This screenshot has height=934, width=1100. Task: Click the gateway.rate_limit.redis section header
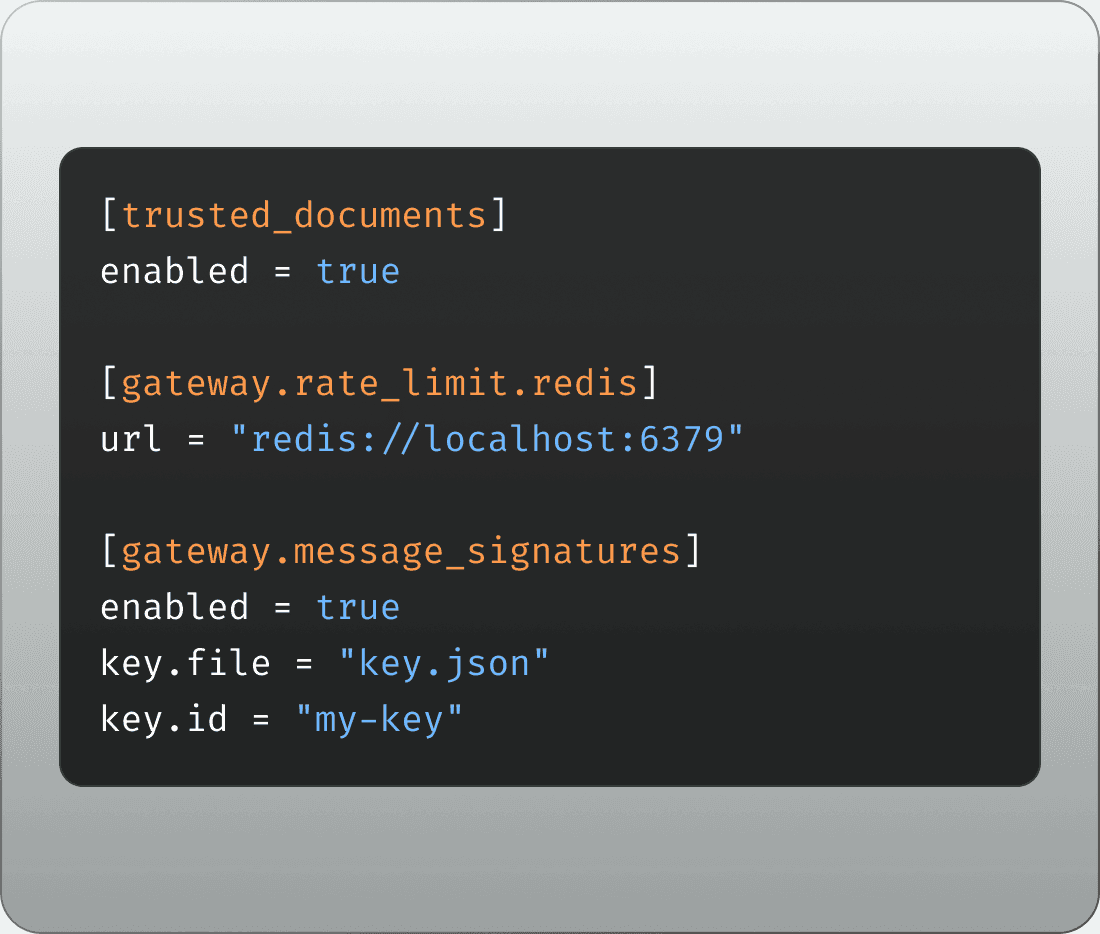[379, 384]
